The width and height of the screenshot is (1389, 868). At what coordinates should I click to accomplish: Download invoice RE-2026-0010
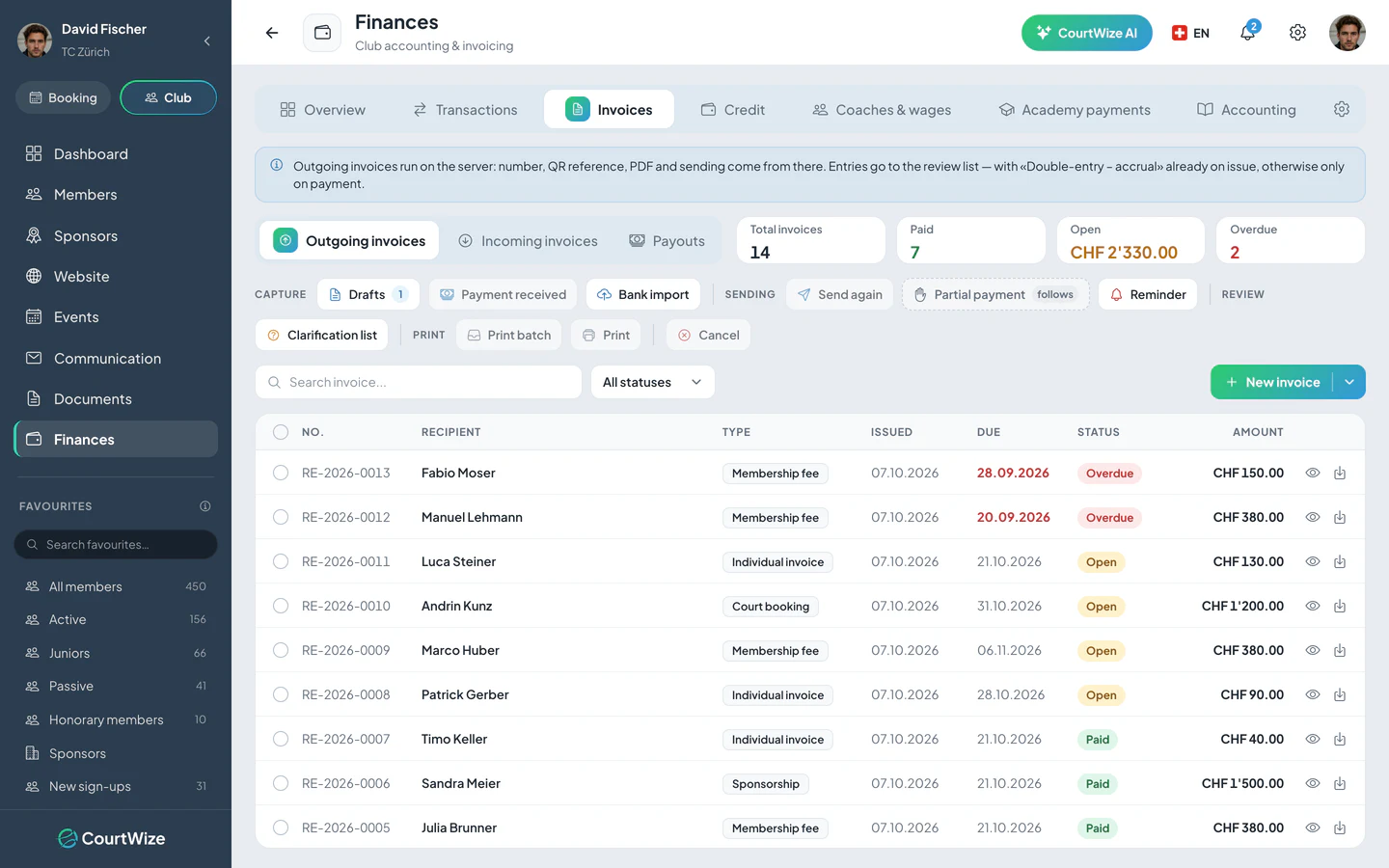click(1340, 606)
